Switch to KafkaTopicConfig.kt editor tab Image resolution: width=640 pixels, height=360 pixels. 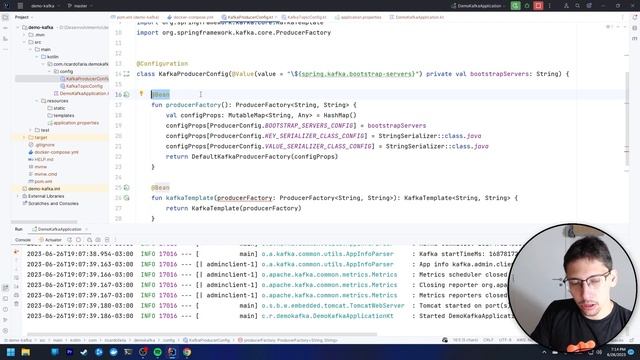304,18
